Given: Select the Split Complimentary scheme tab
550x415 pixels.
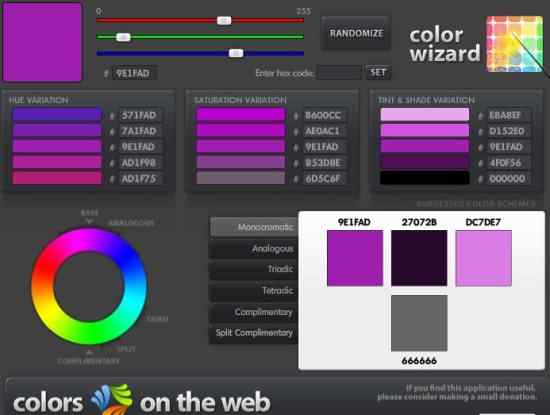Looking at the screenshot, I should [x=254, y=333].
